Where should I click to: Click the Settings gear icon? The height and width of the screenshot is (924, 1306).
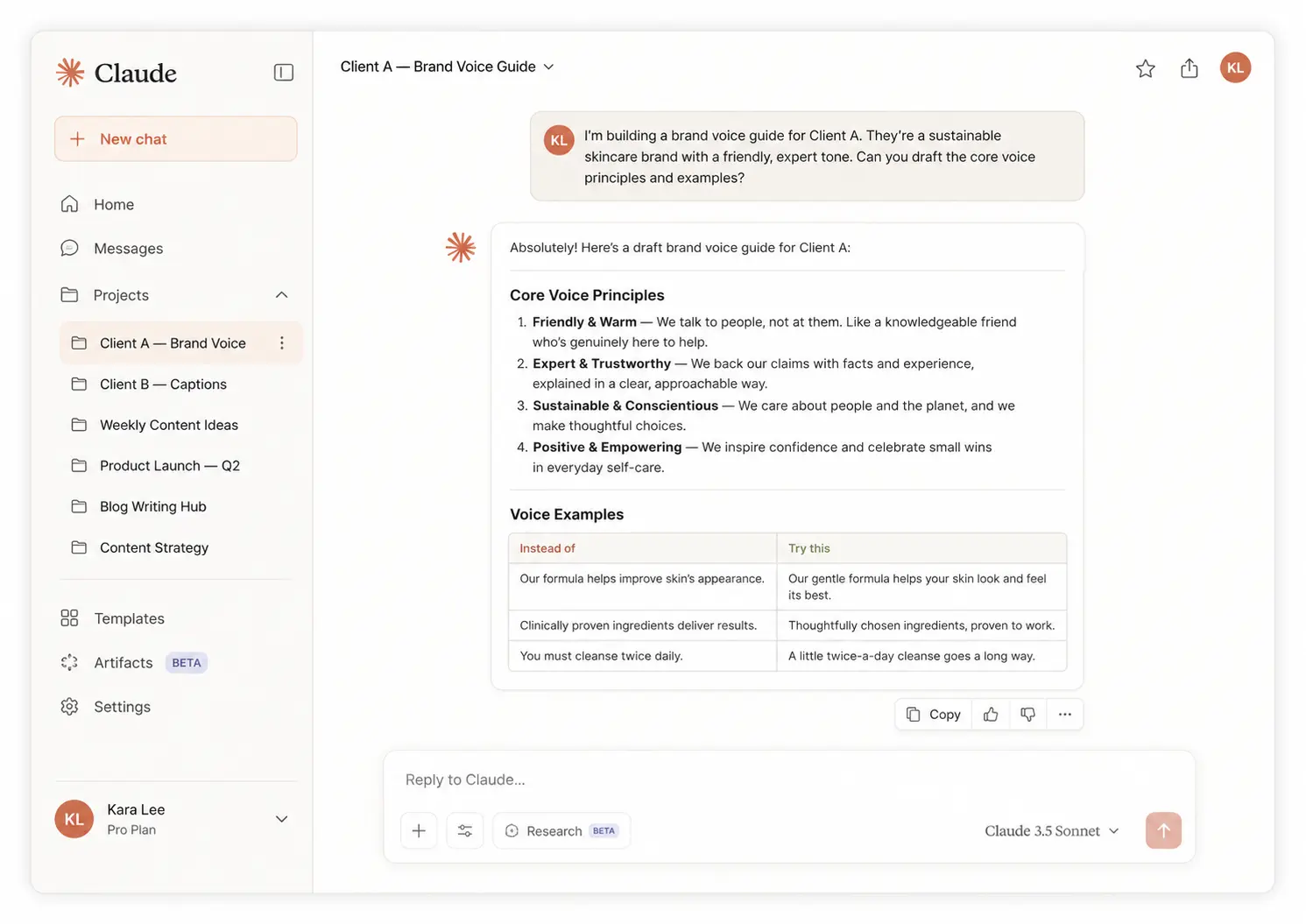70,707
